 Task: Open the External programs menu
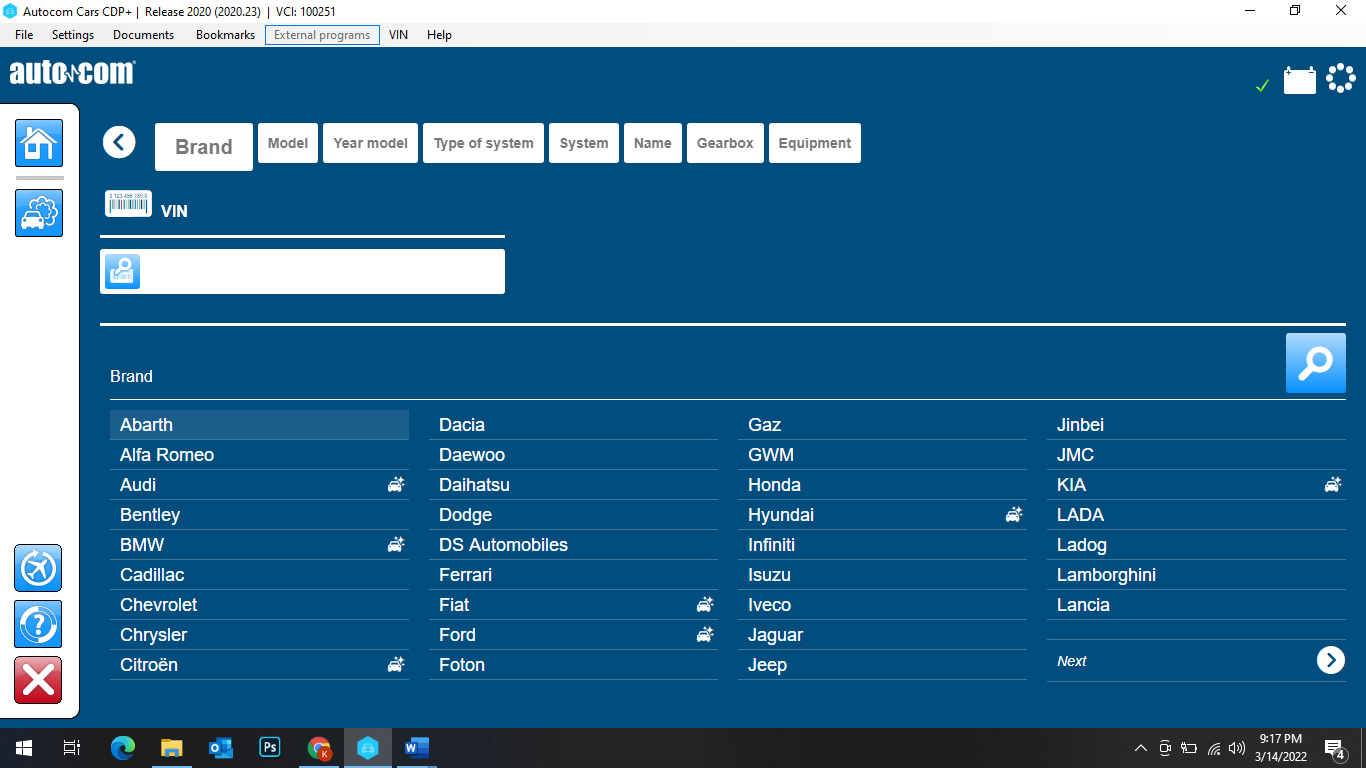pos(322,35)
